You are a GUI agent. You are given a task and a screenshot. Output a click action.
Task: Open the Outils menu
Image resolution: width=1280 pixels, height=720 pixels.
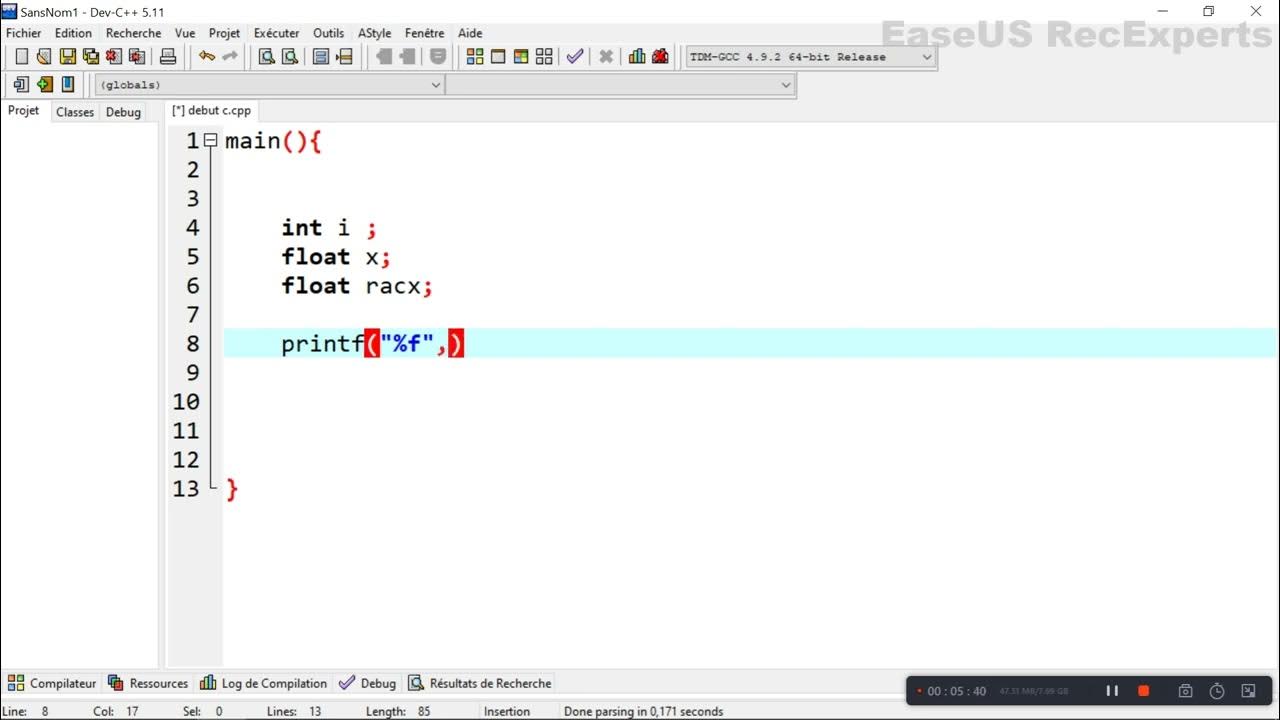click(329, 33)
